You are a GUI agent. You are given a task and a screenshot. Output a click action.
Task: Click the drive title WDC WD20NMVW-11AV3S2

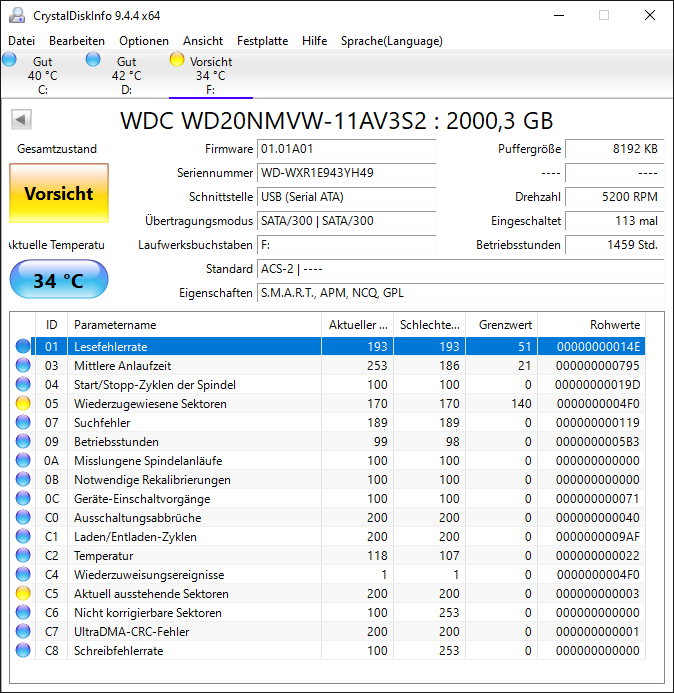tap(273, 121)
